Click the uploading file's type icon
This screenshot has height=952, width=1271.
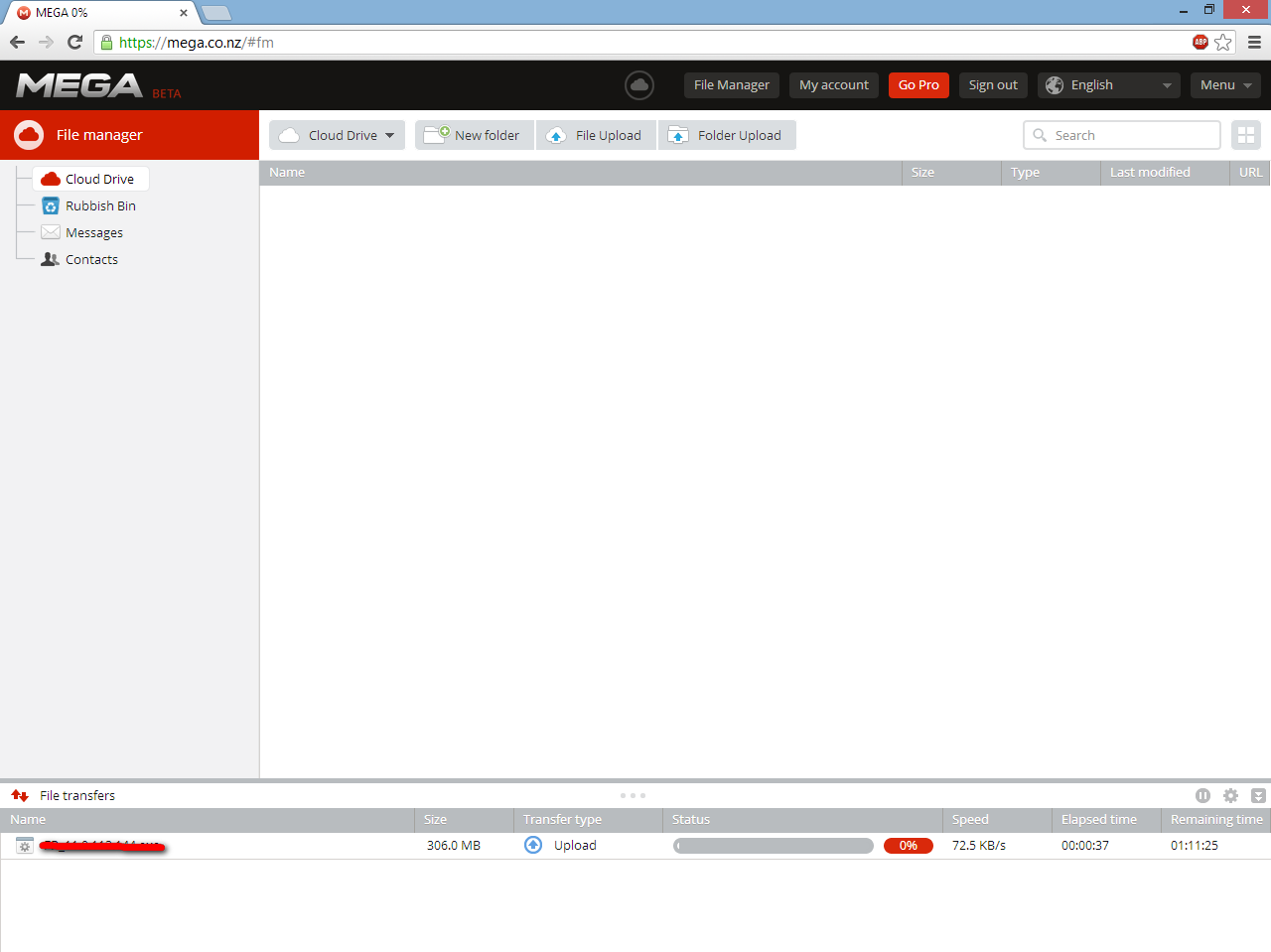pos(25,846)
